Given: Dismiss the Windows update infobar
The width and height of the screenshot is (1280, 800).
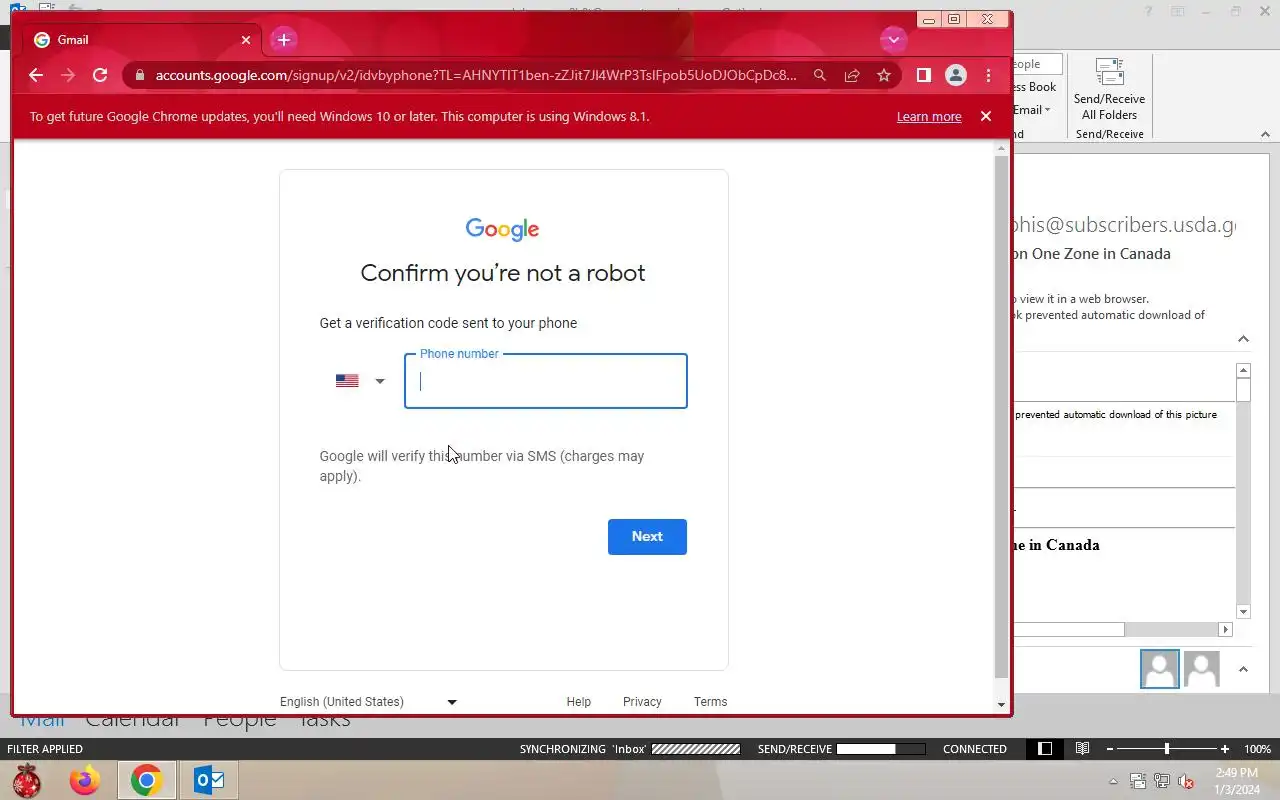Looking at the screenshot, I should point(986,116).
